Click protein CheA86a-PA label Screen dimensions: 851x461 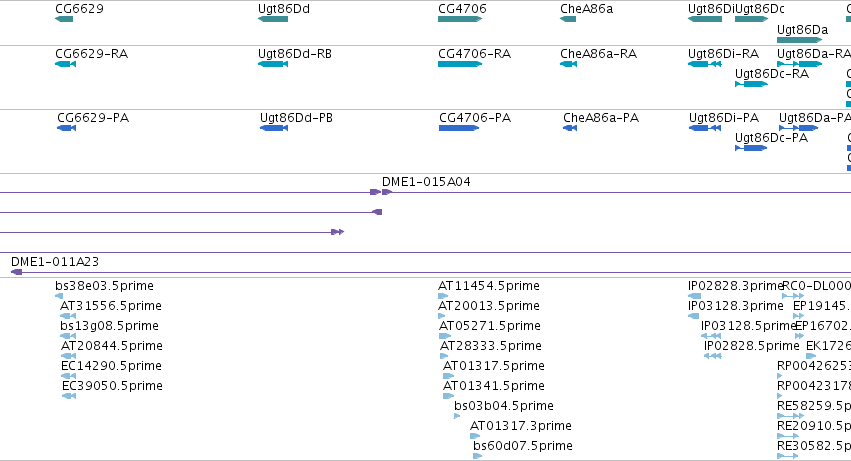tap(601, 118)
